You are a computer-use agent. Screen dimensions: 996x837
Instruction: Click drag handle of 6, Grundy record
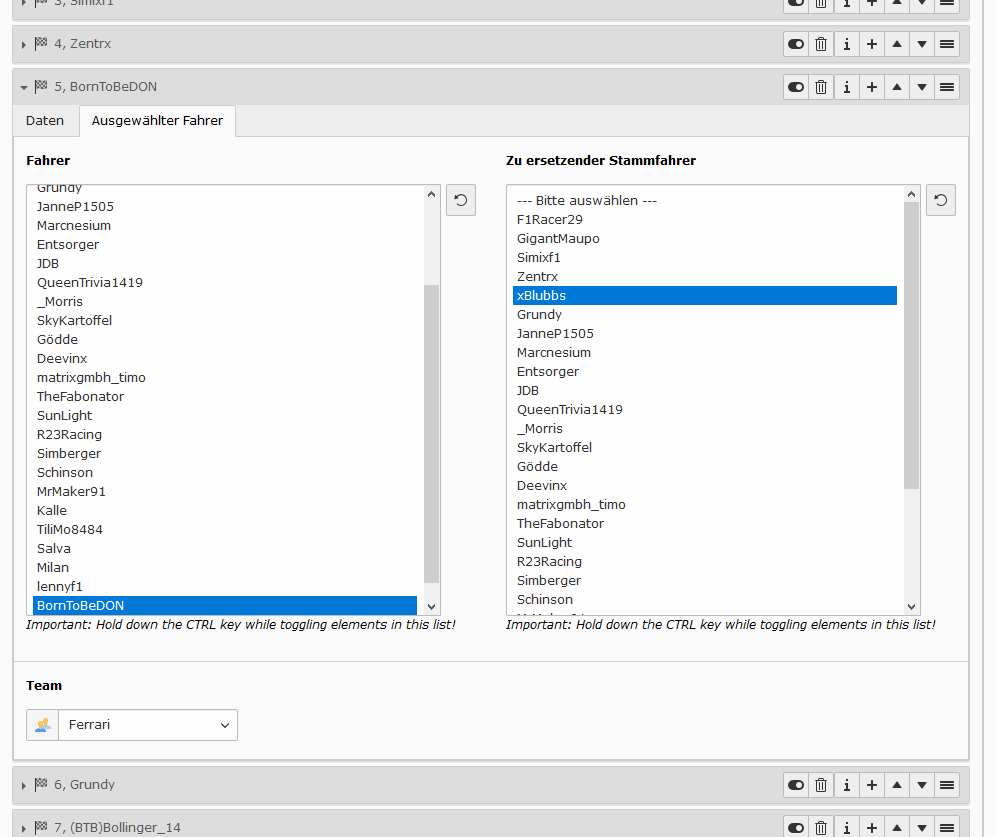pos(947,785)
